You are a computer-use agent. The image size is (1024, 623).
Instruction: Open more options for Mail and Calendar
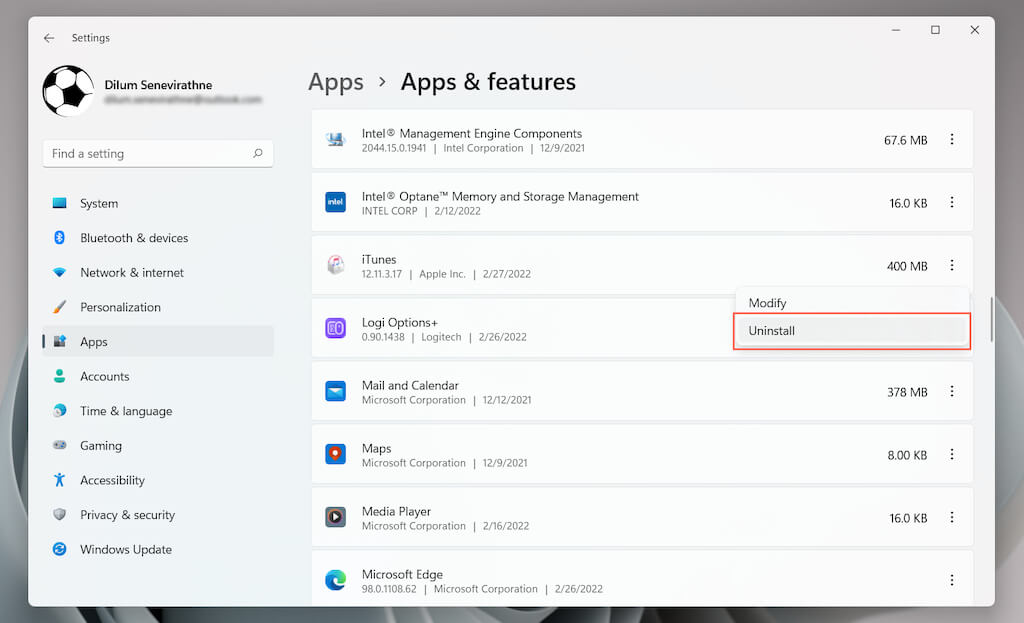(x=952, y=392)
